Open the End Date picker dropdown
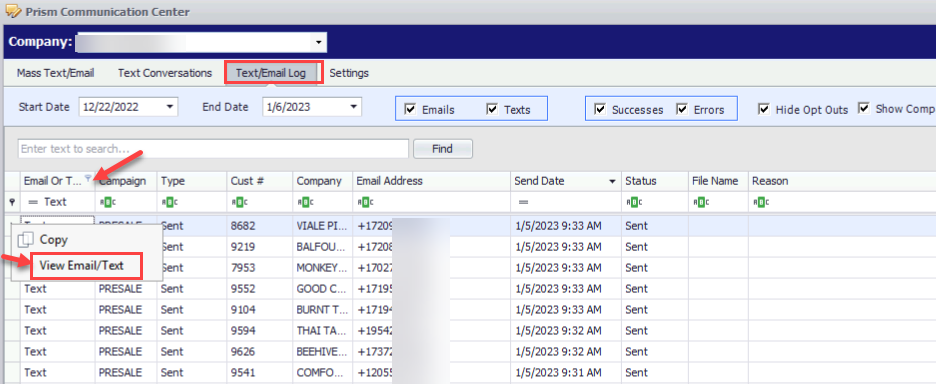 click(x=354, y=107)
